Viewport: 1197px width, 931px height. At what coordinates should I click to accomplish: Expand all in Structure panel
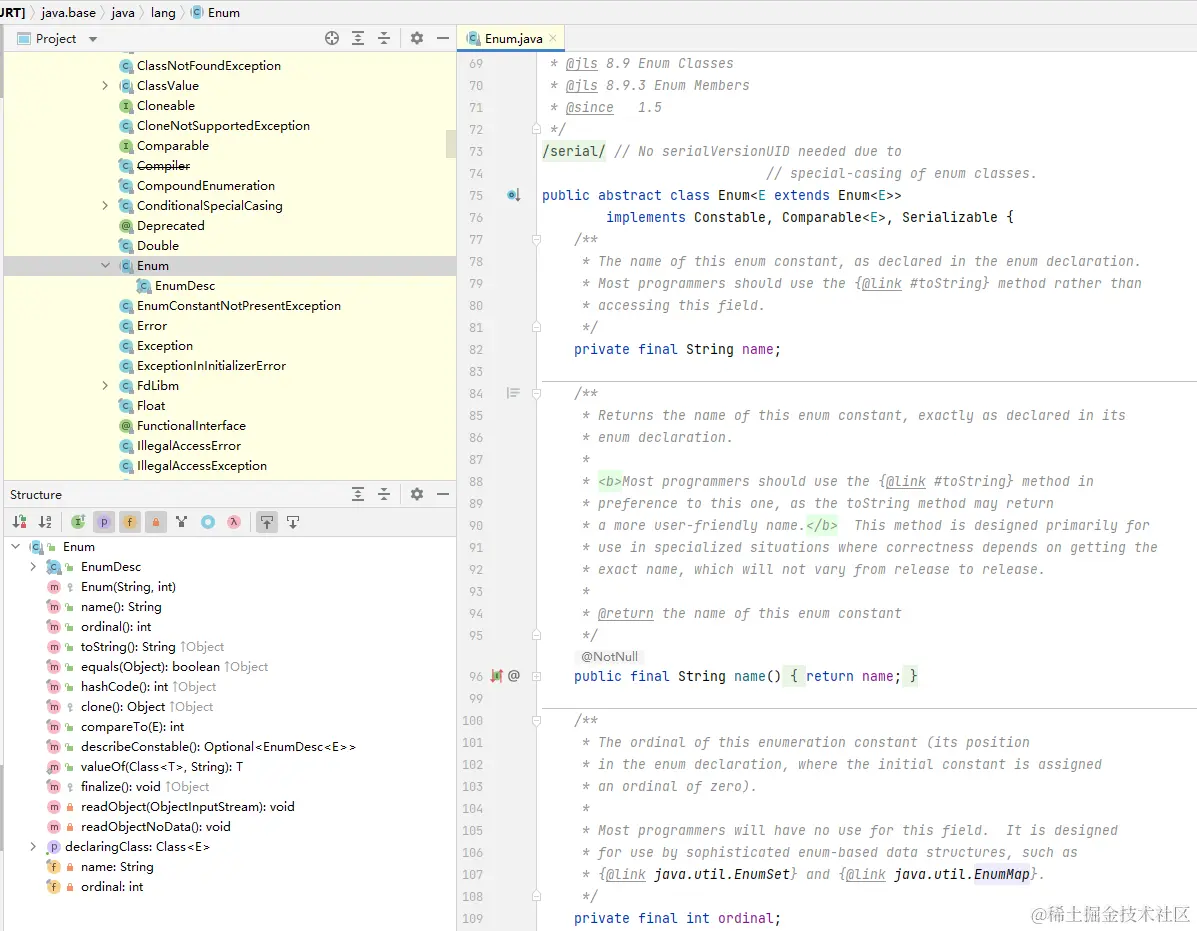(x=358, y=494)
